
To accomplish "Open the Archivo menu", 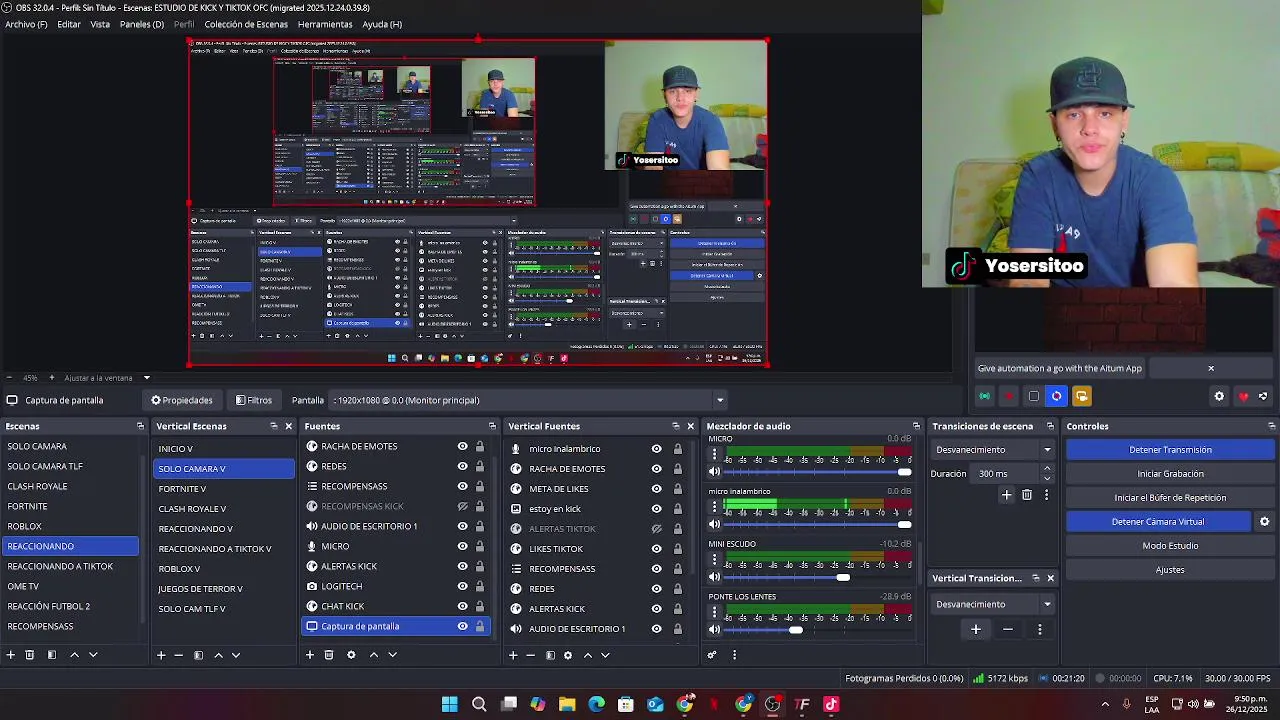I will 26,24.
